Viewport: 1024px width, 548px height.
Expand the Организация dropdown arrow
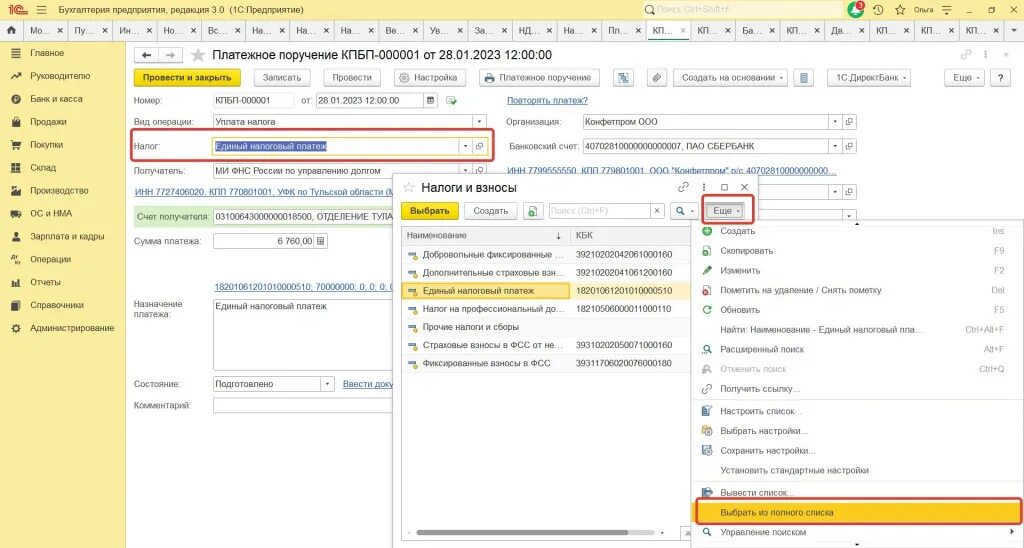(835, 121)
